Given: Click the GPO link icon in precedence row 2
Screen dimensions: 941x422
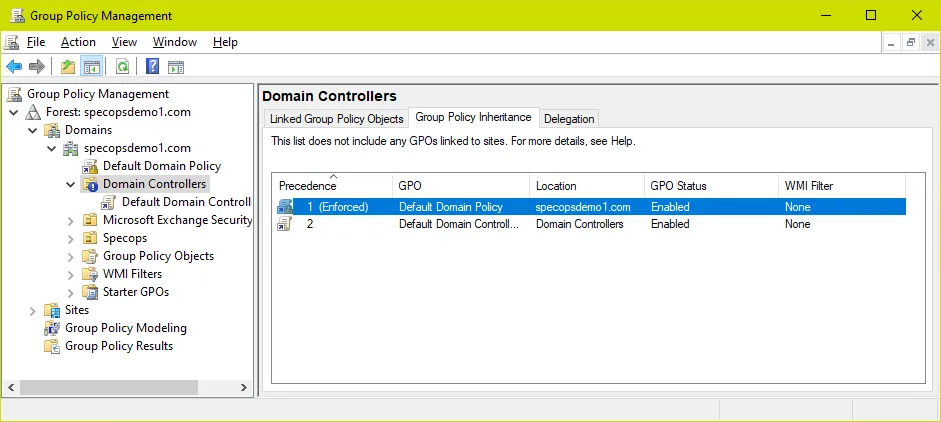Looking at the screenshot, I should coord(284,225).
